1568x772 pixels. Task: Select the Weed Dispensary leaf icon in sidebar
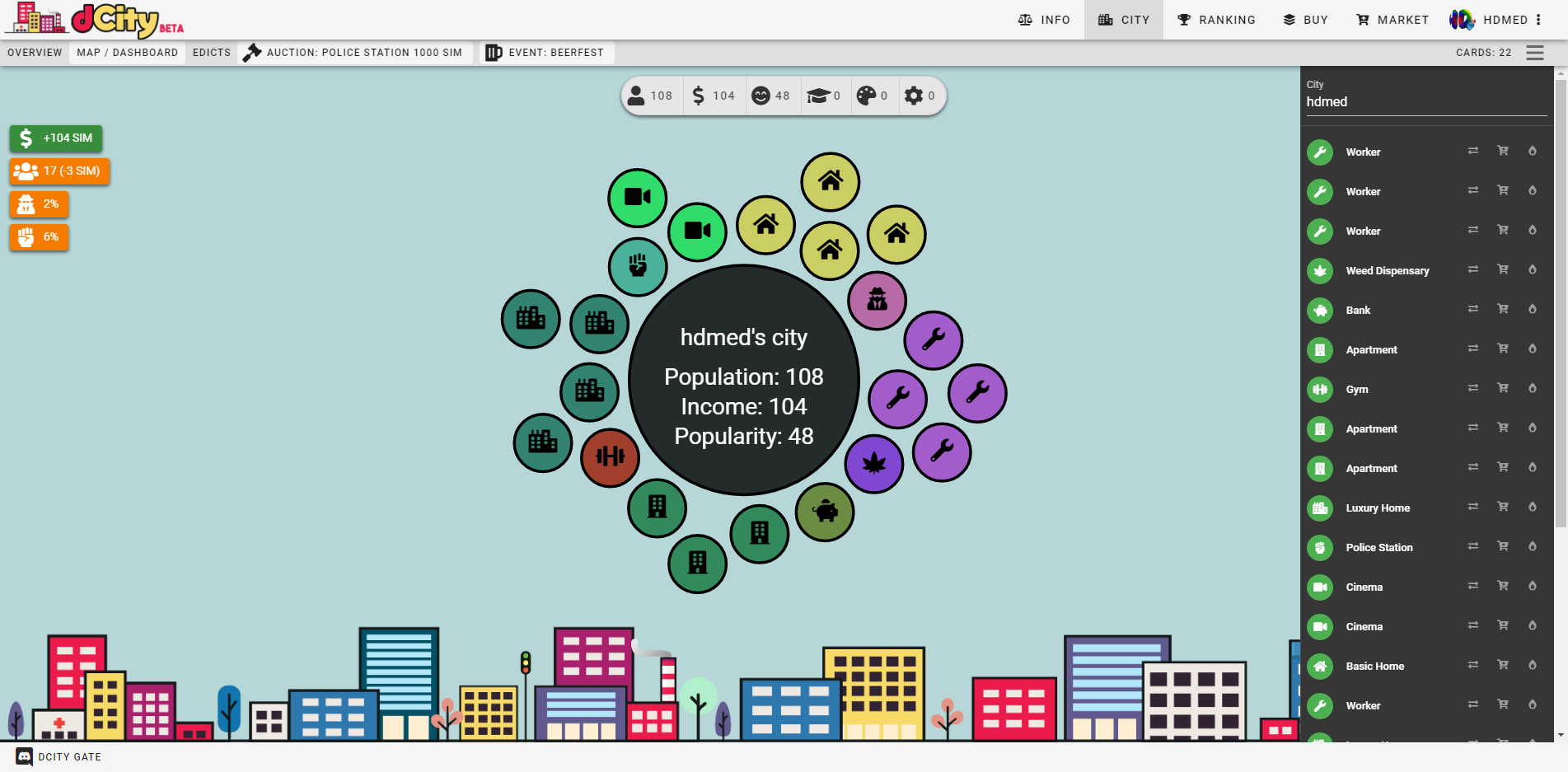pyautogui.click(x=1319, y=270)
